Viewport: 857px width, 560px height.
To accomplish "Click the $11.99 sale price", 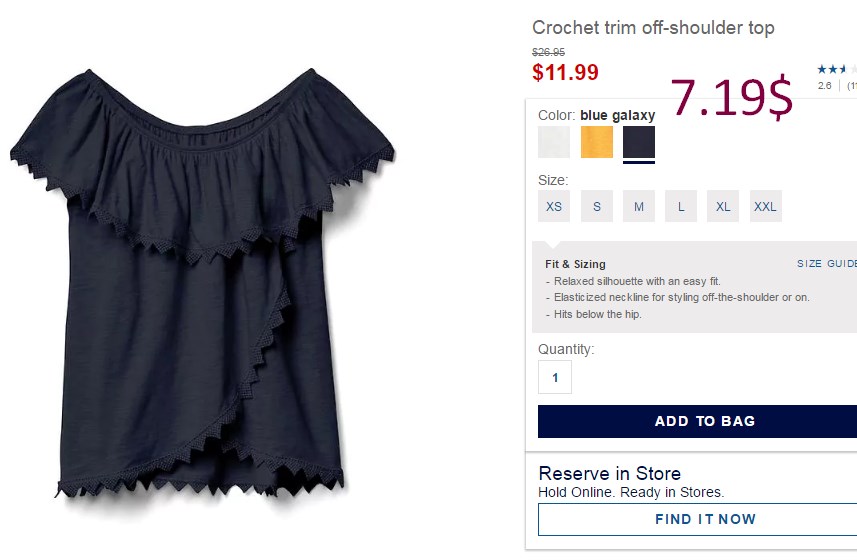I will pos(565,72).
